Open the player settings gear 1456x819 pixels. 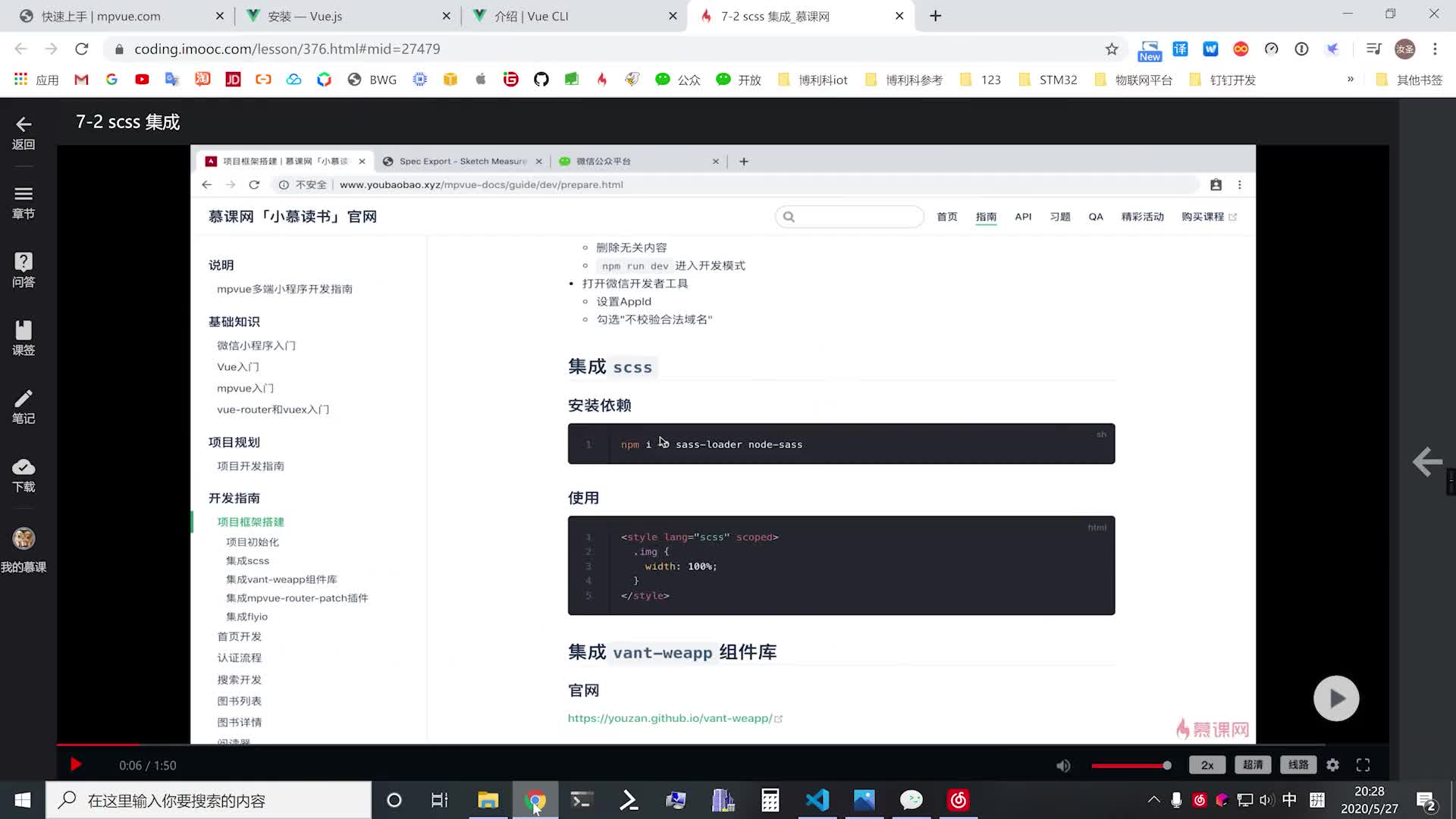[x=1332, y=765]
